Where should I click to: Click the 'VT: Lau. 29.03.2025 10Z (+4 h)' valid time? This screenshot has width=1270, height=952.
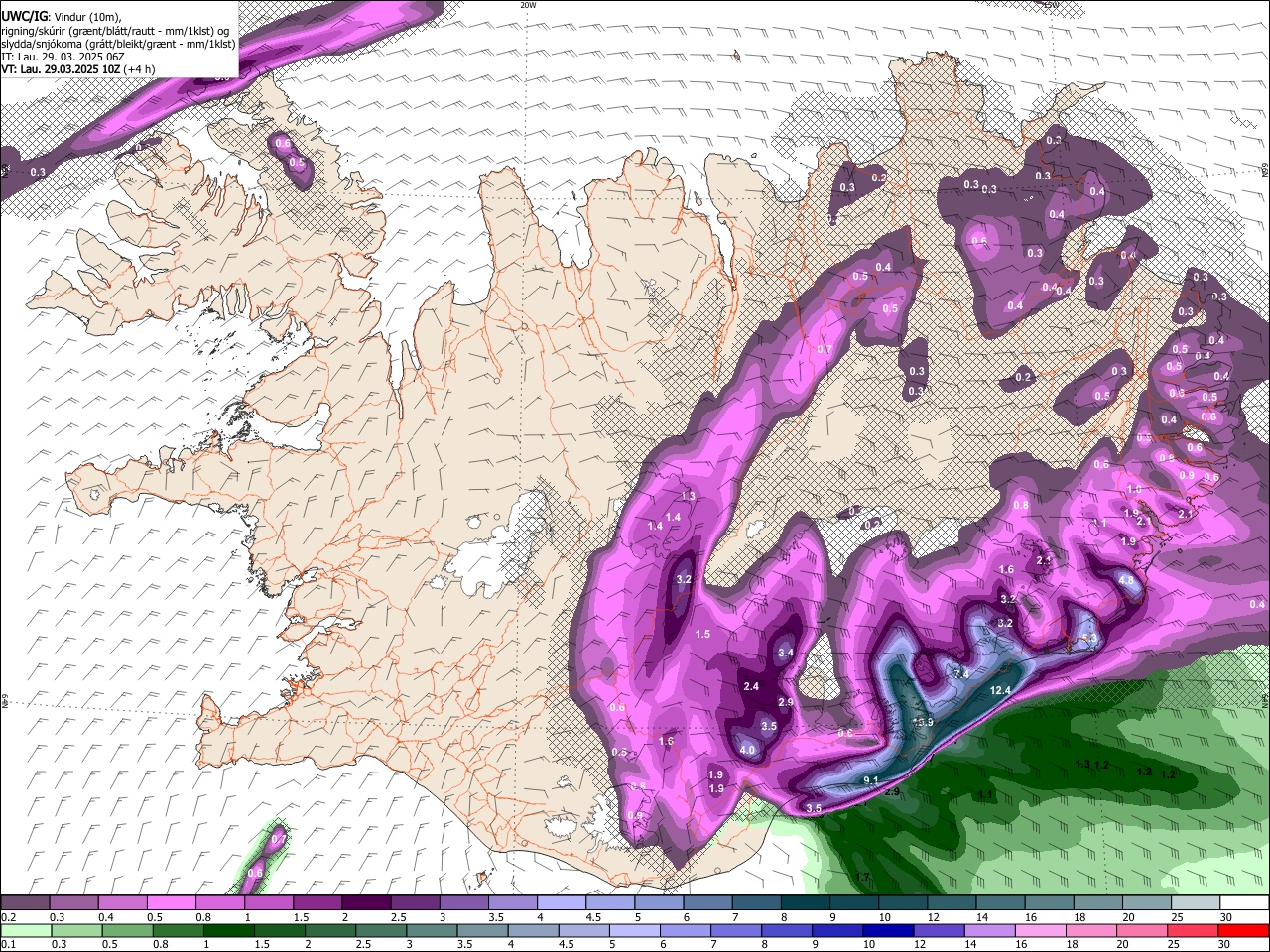click(x=78, y=70)
